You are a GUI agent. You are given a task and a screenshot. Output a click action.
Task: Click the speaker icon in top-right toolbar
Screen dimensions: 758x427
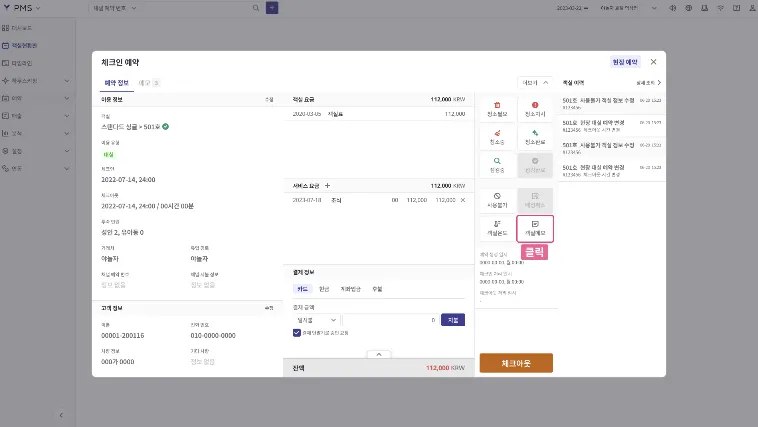tap(672, 8)
